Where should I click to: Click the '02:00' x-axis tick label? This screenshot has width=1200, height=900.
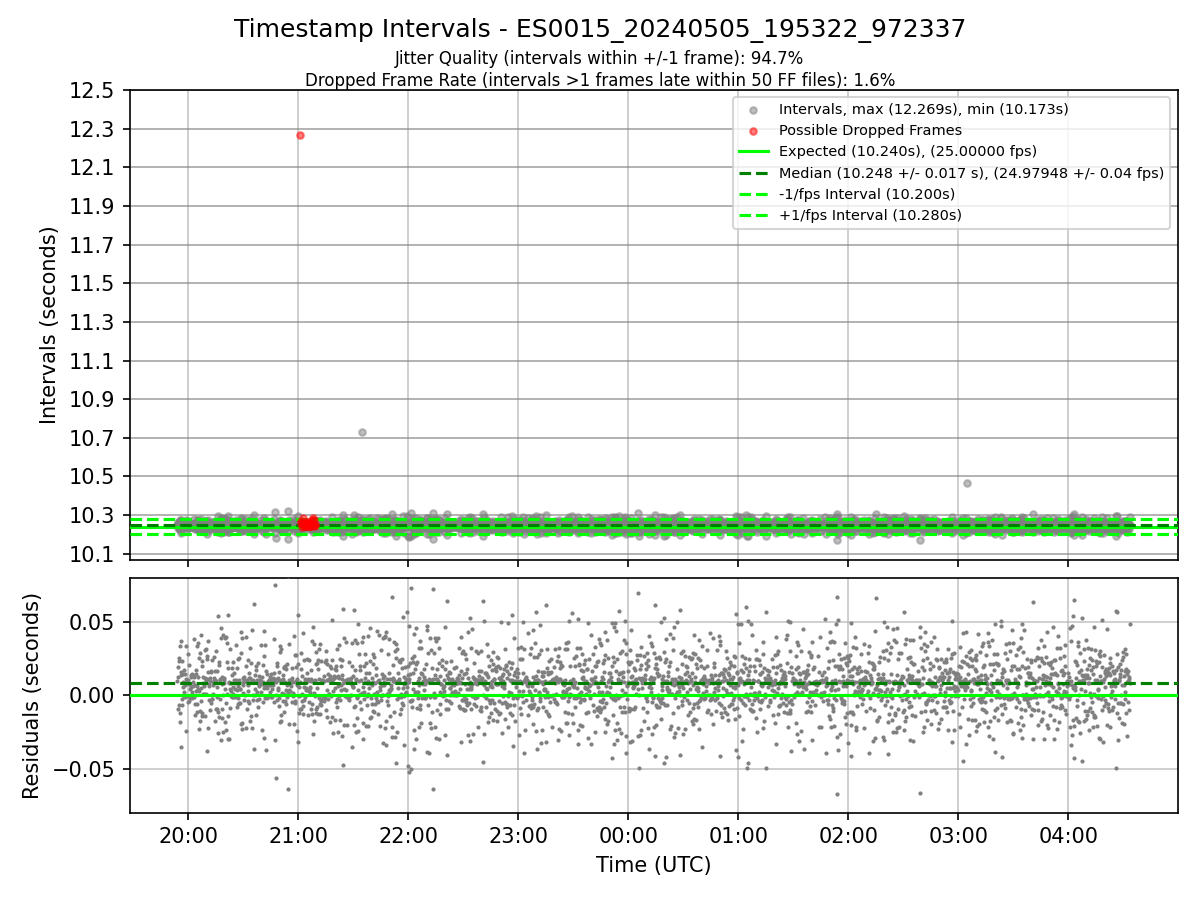coord(848,835)
